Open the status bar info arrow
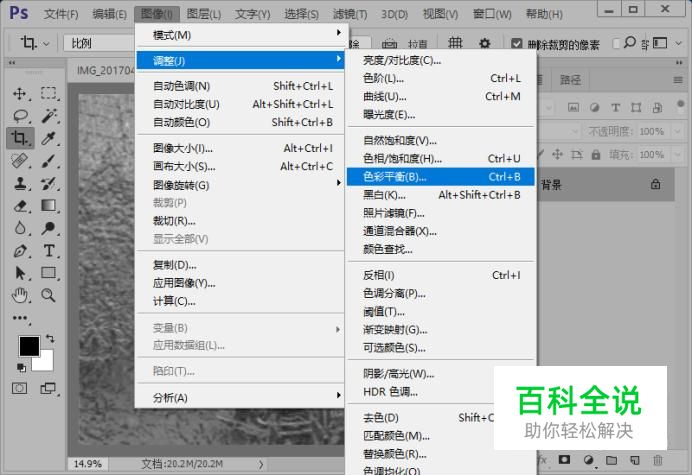The image size is (692, 475). point(261,464)
